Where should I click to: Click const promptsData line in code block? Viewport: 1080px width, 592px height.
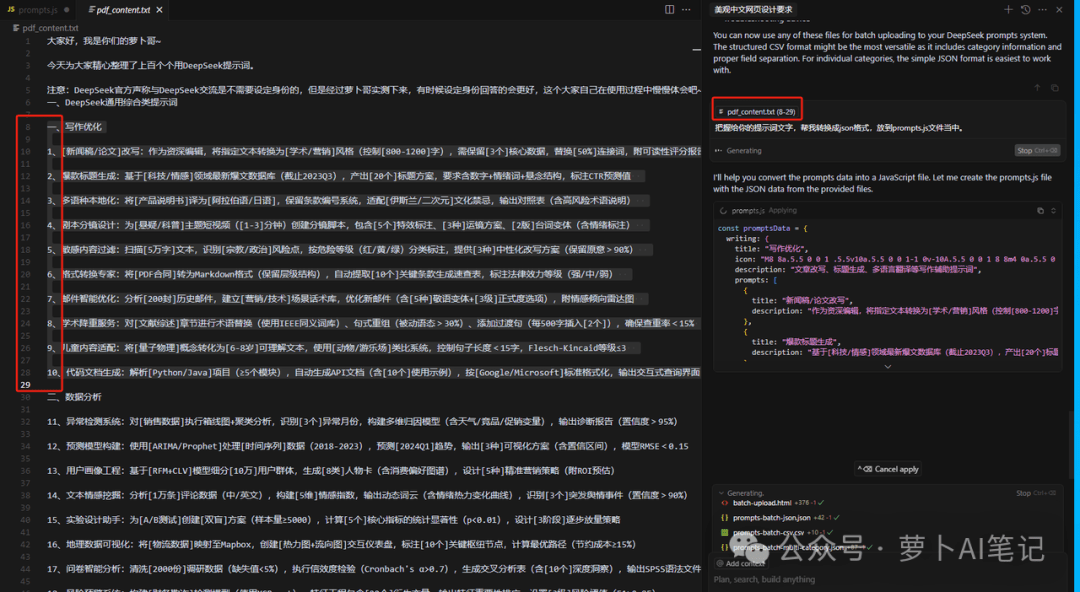[763, 228]
